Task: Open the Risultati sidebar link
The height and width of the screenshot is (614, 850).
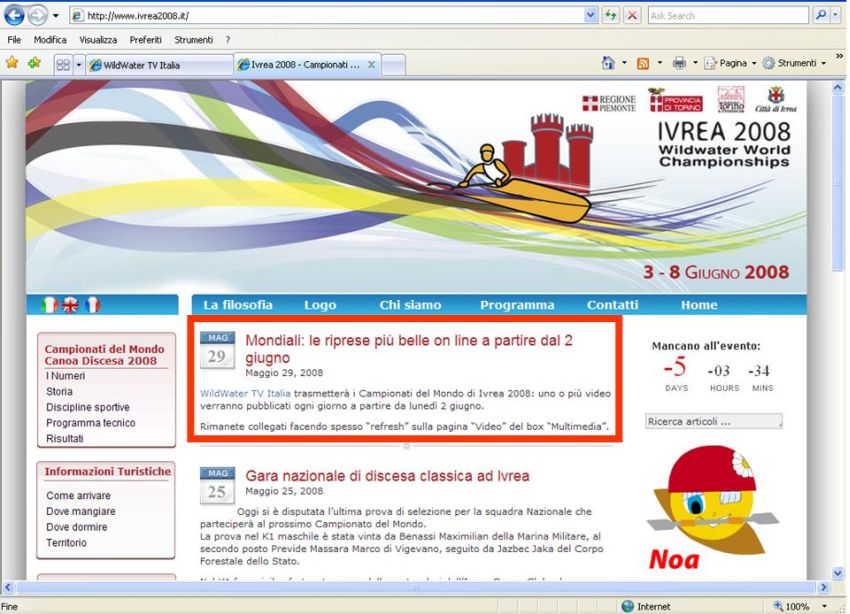Action: pyautogui.click(x=65, y=438)
